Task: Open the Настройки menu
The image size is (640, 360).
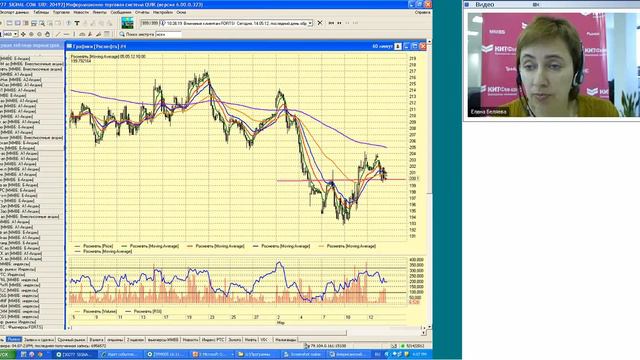Action: 163,13
